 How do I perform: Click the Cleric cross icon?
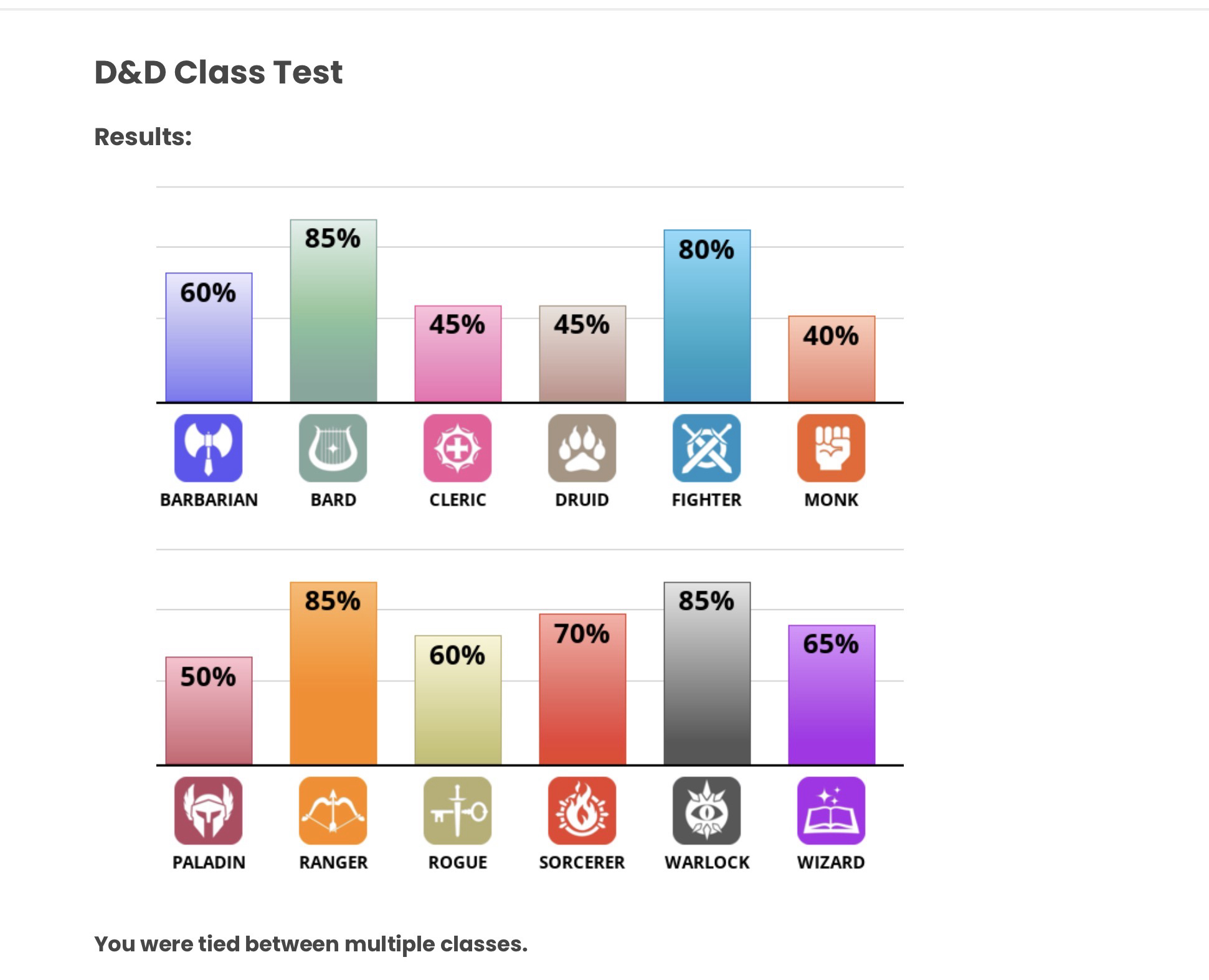pos(457,448)
